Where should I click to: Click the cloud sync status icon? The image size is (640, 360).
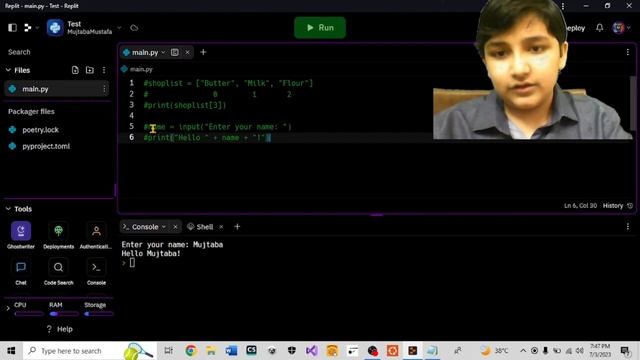134,28
